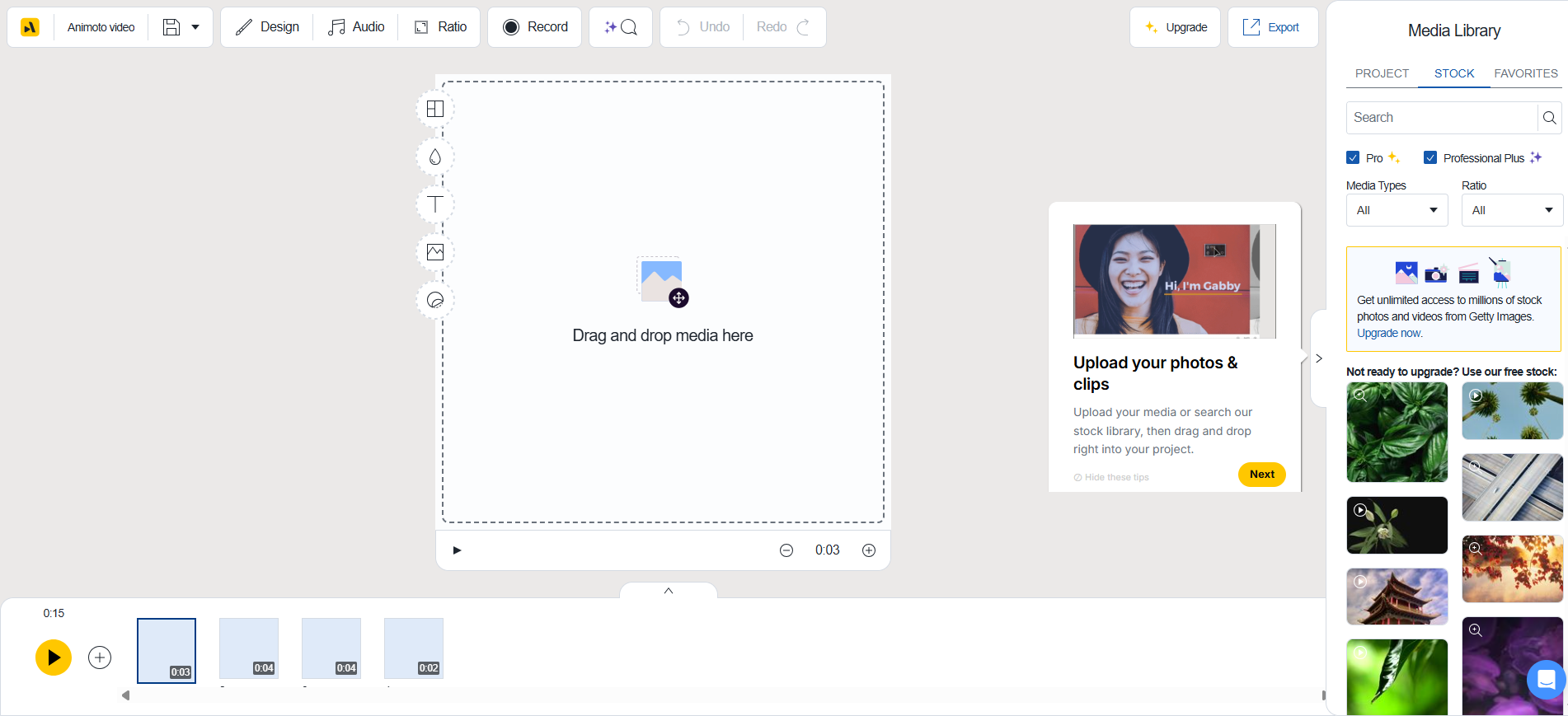Click the play icon on palm trees video
Screen dimensions: 1568x716
1476,395
